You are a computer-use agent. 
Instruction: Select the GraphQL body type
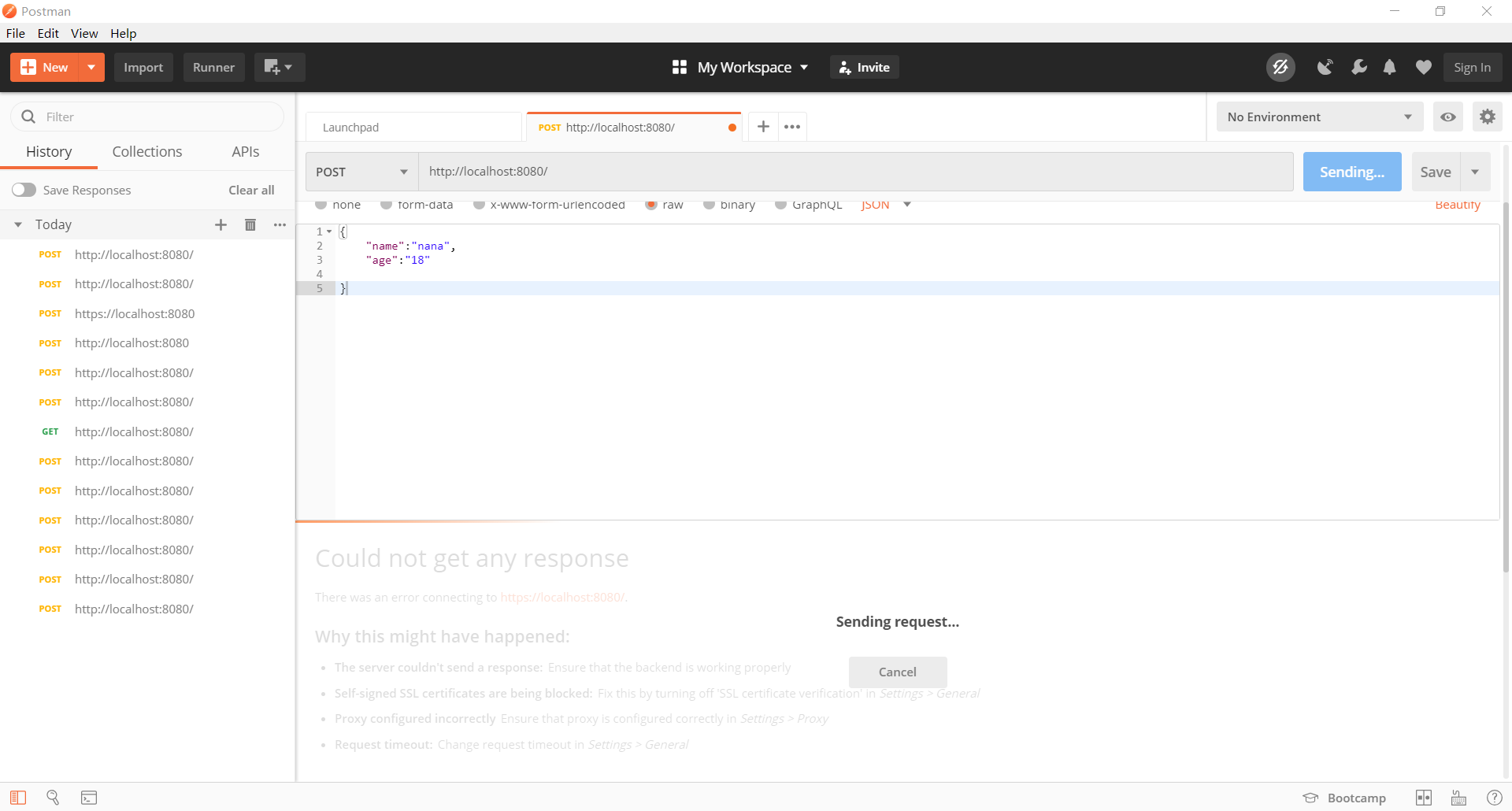[780, 205]
